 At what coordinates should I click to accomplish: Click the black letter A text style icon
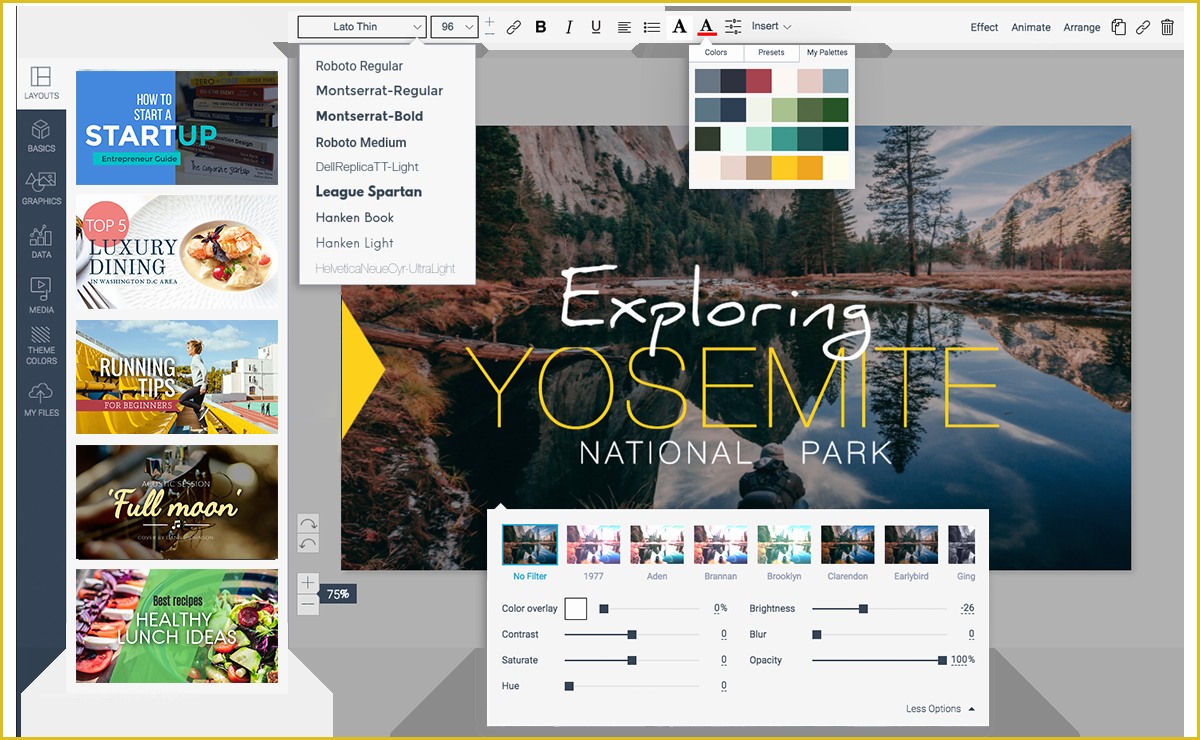pyautogui.click(x=680, y=27)
